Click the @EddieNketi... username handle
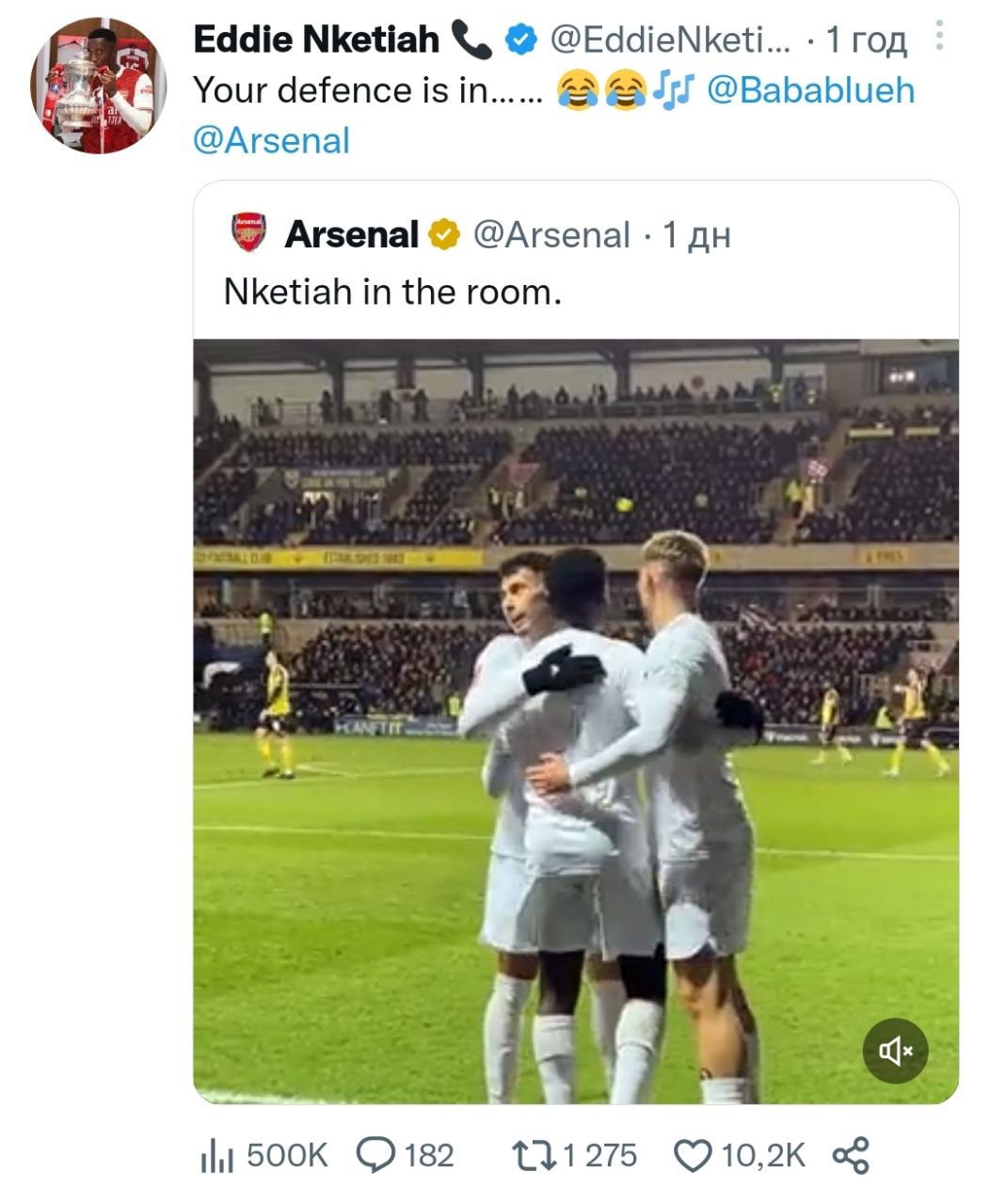990x1204 pixels. [x=670, y=40]
